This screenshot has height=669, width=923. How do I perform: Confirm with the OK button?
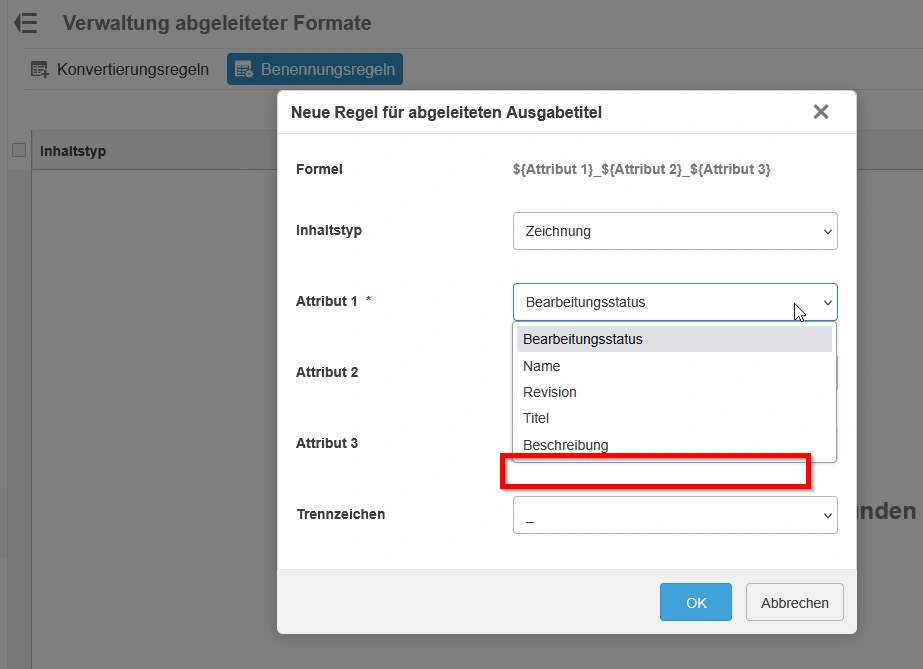pos(696,602)
